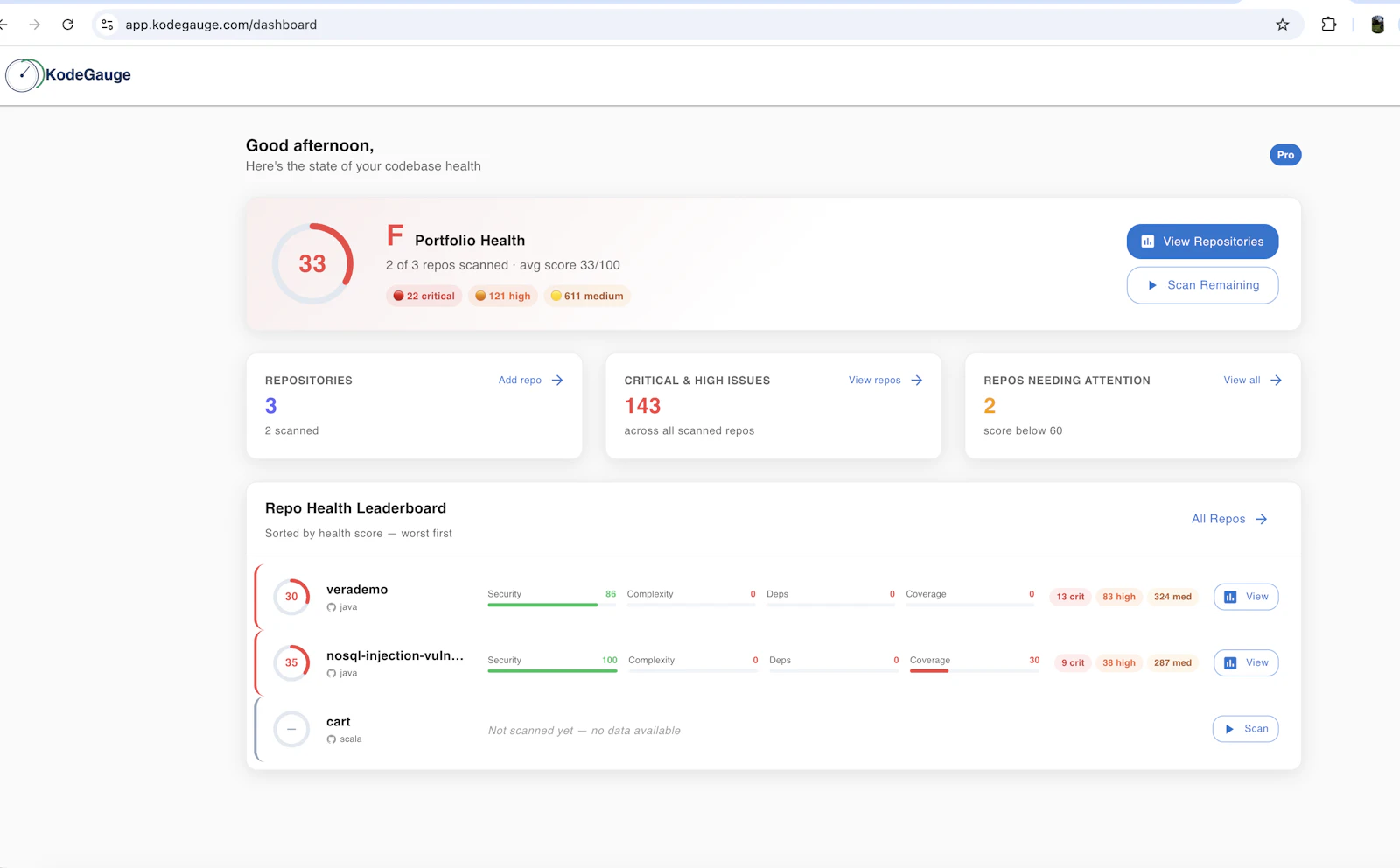Screen dimensions: 1400x868
Task: Bookmark this page with the star icon
Action: (x=1283, y=24)
